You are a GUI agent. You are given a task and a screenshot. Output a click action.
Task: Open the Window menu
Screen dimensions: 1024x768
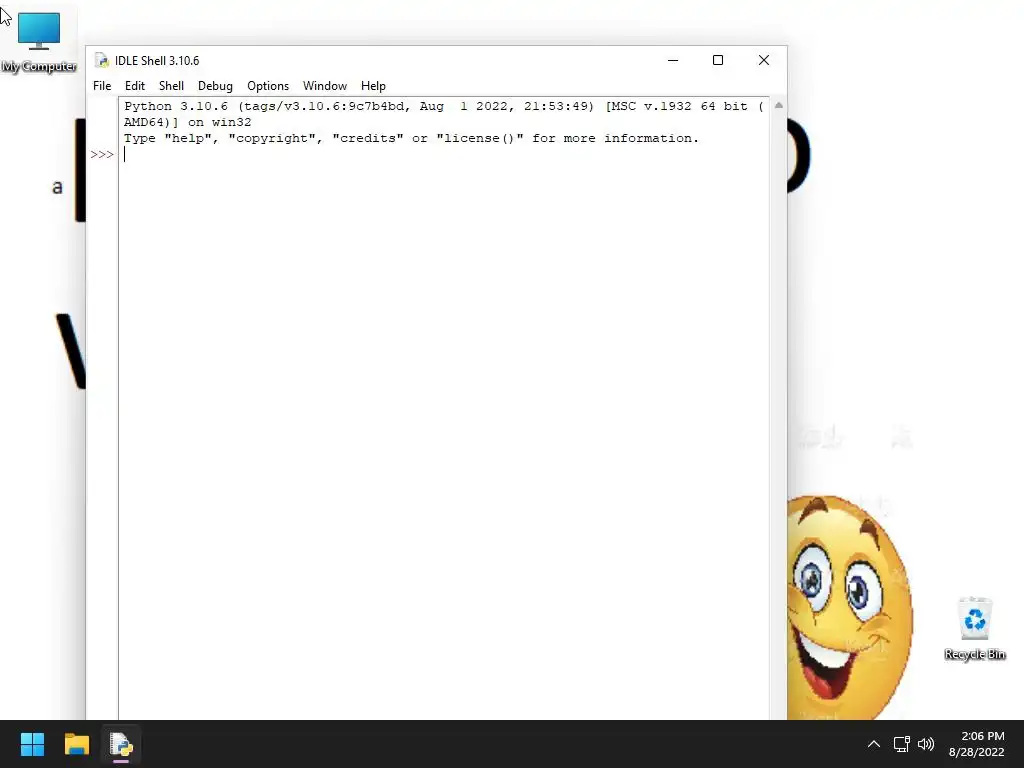tap(325, 86)
